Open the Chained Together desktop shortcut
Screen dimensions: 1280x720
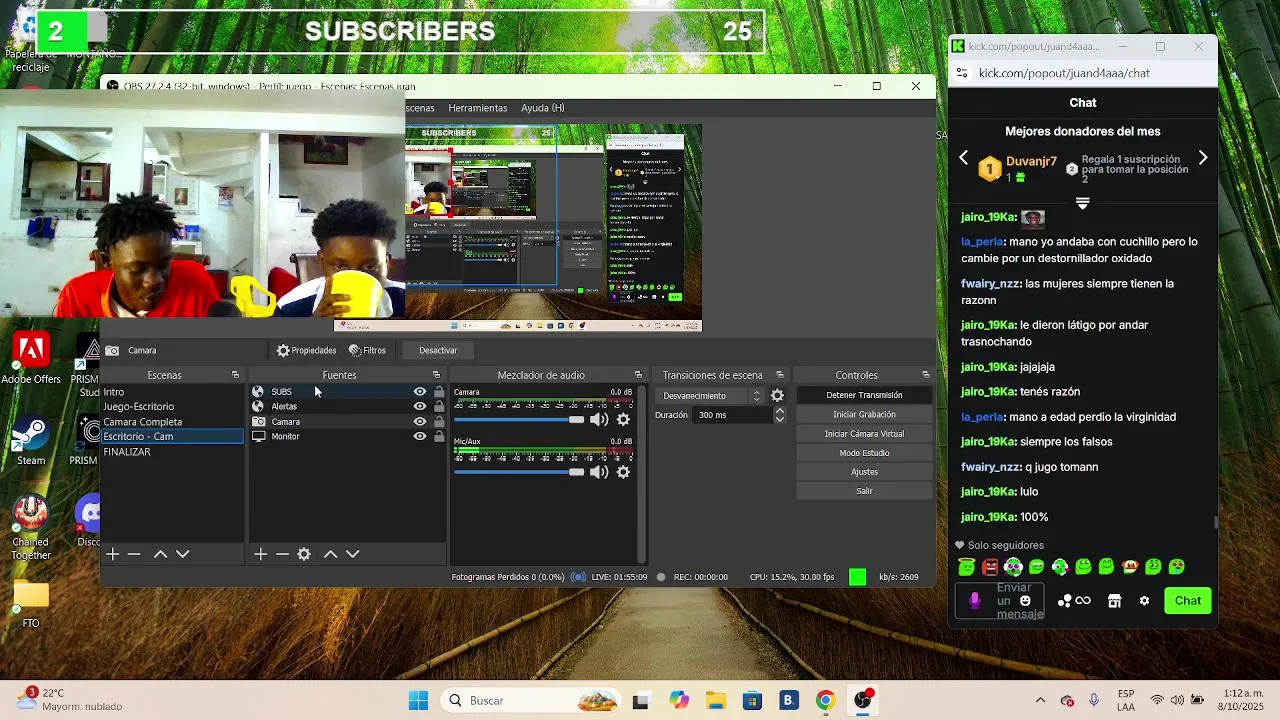pyautogui.click(x=31, y=527)
